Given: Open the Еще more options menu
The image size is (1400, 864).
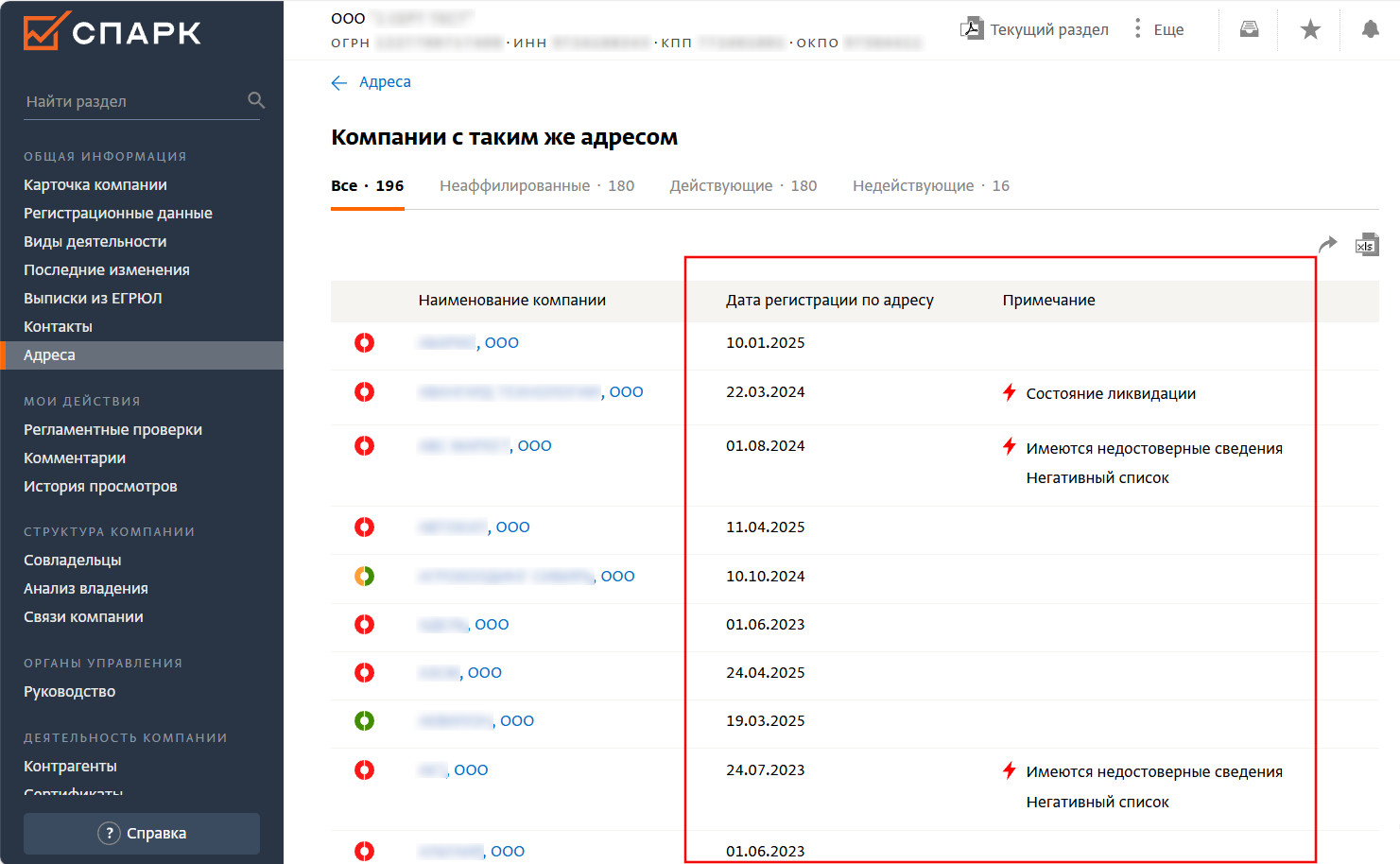Looking at the screenshot, I should [x=1159, y=29].
